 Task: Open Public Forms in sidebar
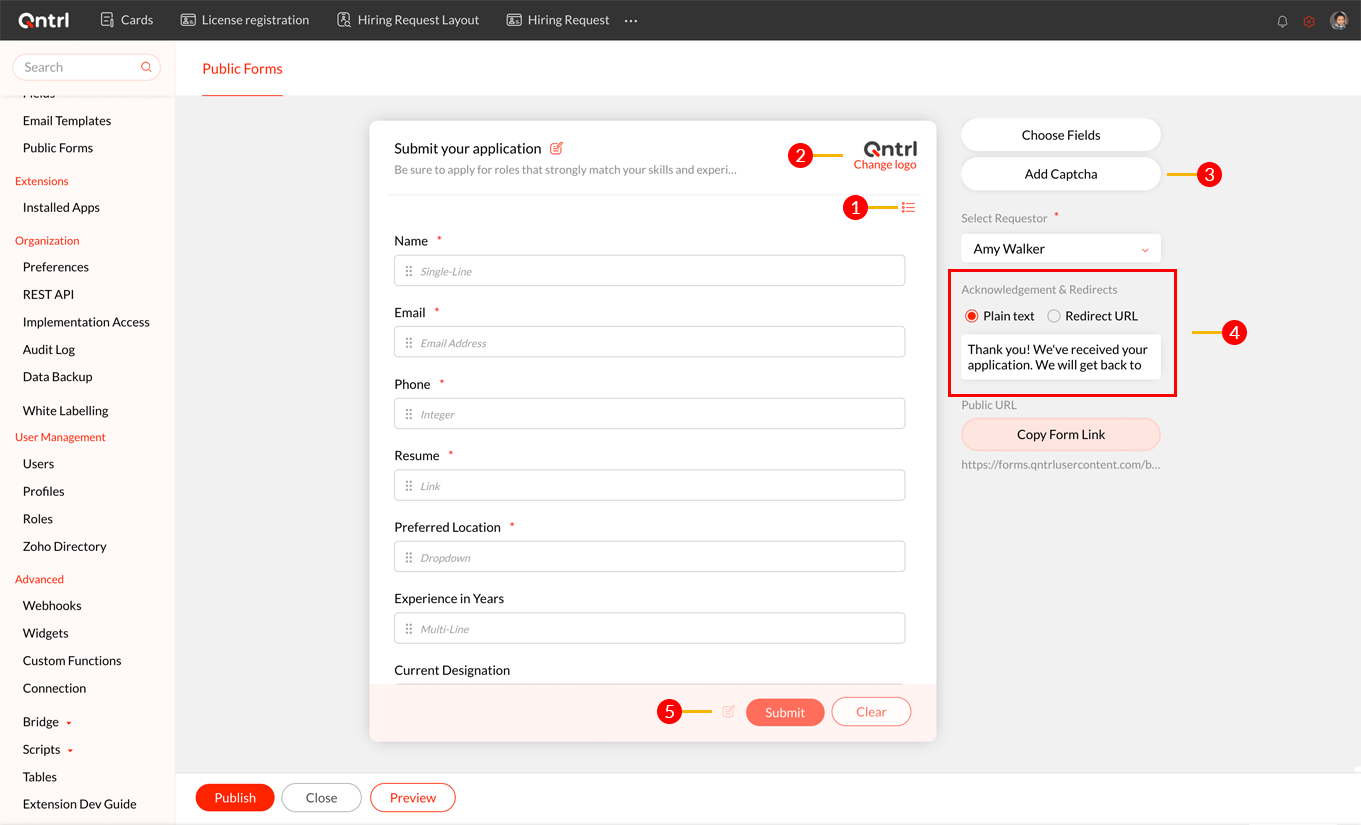58,148
